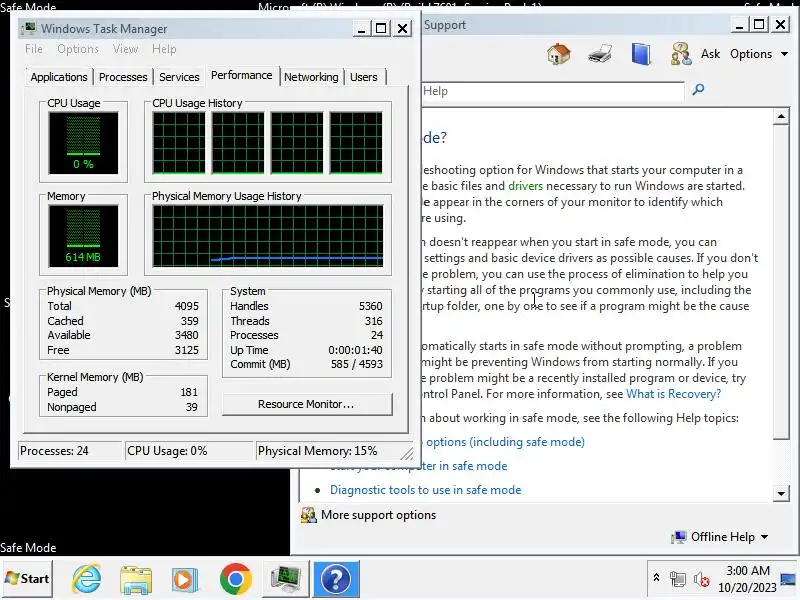This screenshot has width=800, height=600.
Task: Select Kernel Memory Paged value 181
Action: click(x=189, y=392)
